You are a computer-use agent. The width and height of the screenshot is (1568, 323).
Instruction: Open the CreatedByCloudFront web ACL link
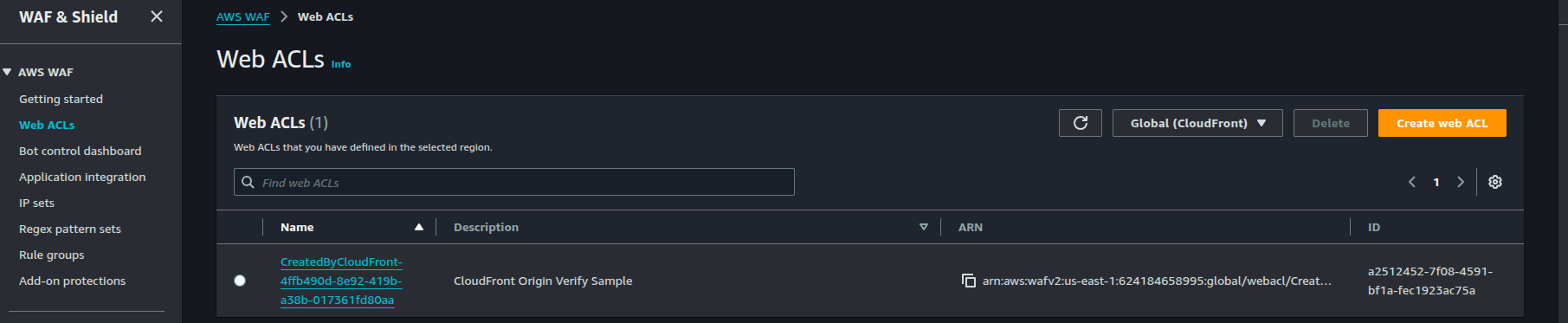[341, 281]
